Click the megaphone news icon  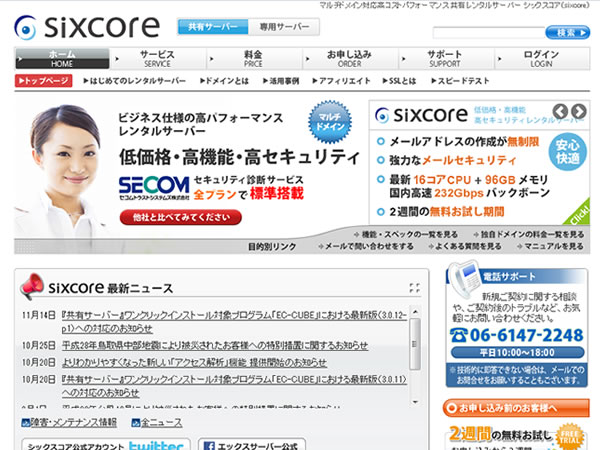tap(32, 285)
